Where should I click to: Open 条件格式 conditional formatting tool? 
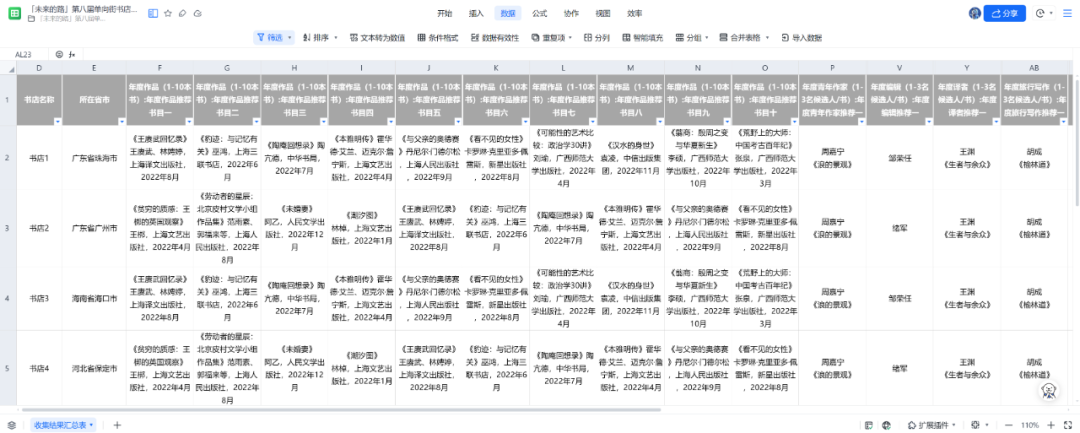pyautogui.click(x=438, y=37)
